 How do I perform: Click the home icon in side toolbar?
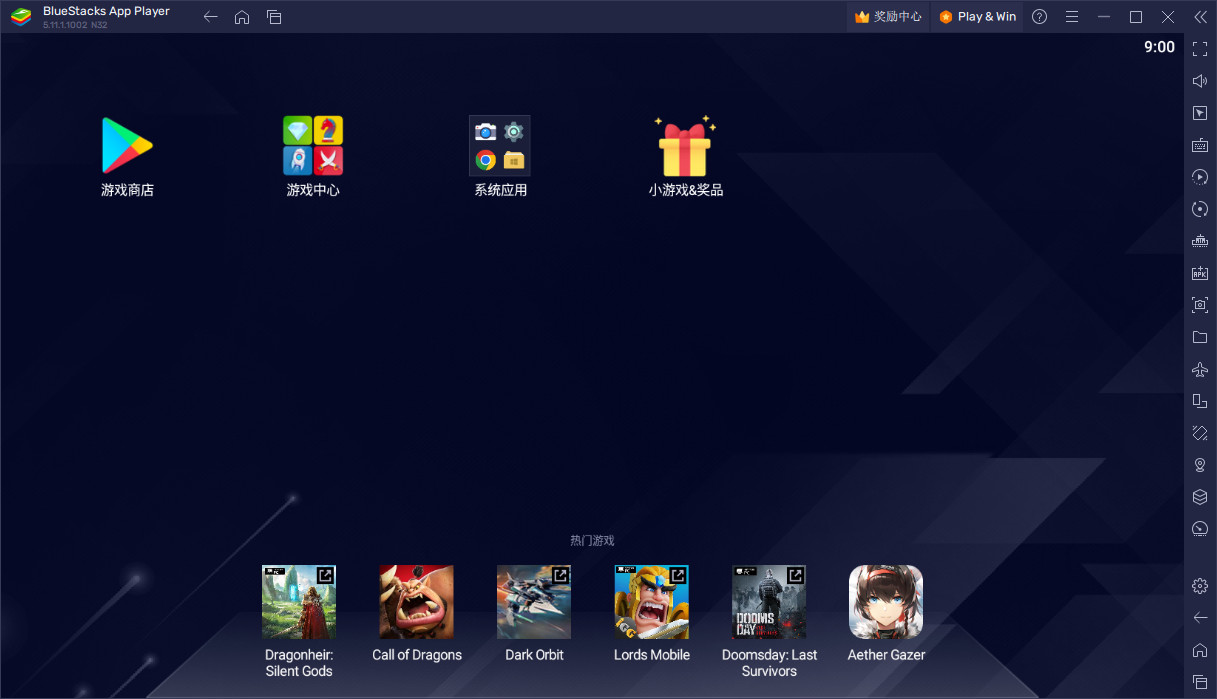[1200, 650]
